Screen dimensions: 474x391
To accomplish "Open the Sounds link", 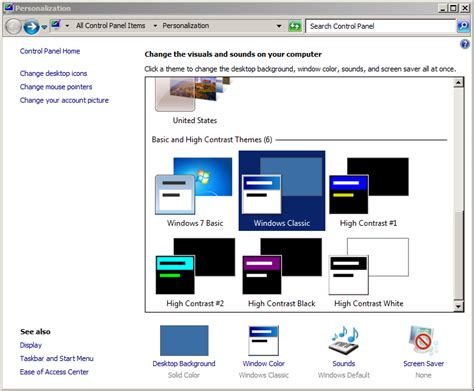I will coord(344,364).
